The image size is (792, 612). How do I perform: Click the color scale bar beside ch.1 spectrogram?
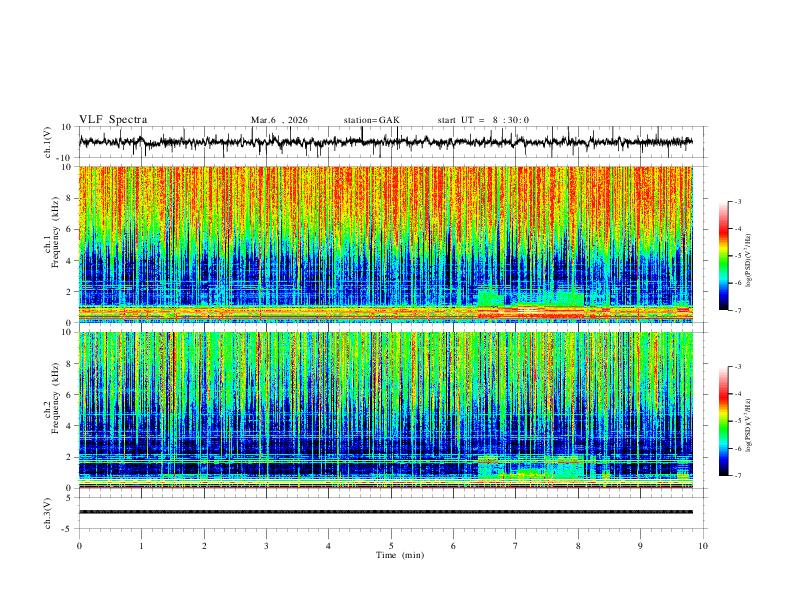tap(724, 256)
